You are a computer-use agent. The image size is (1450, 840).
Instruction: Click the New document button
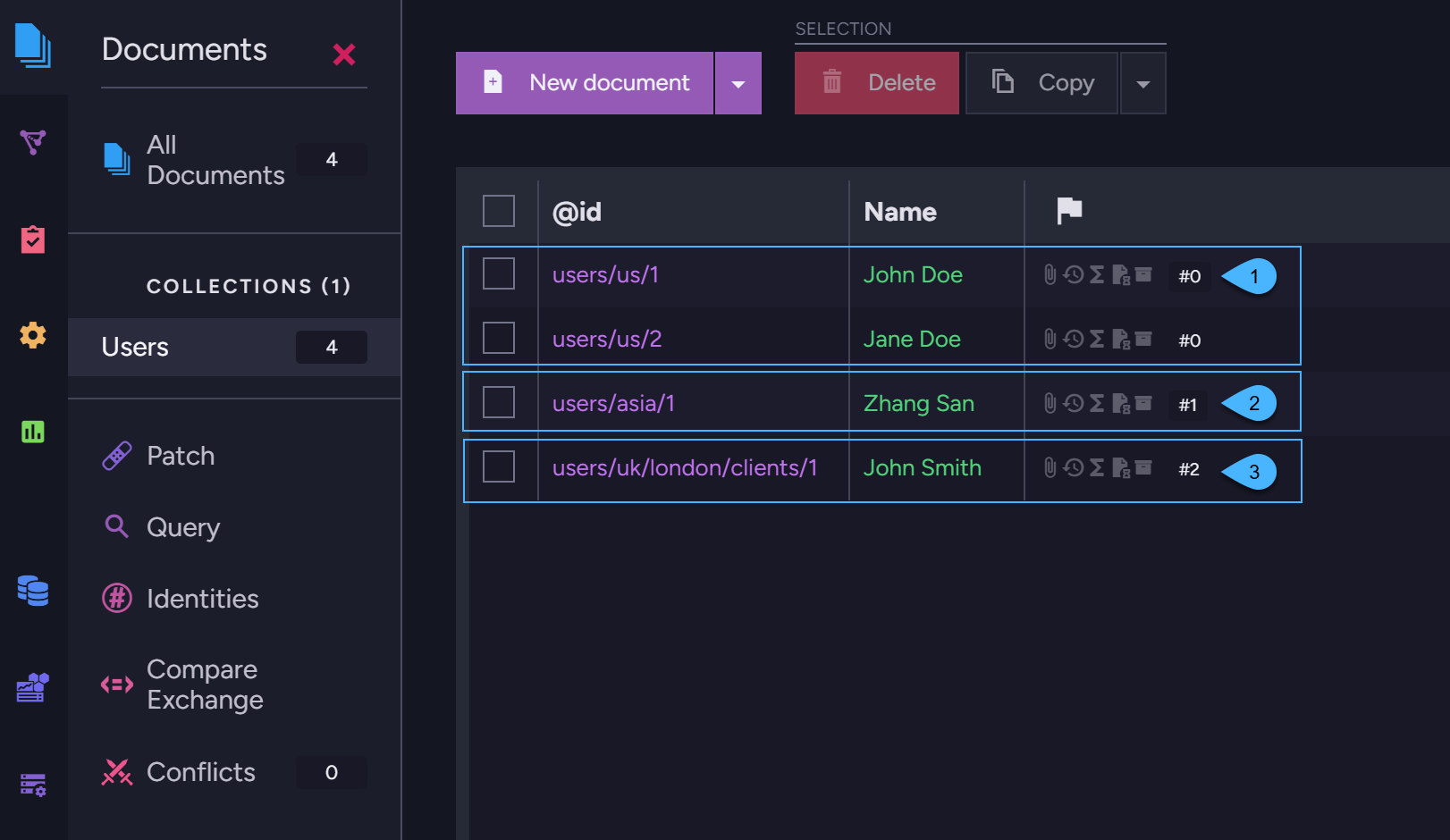(585, 83)
